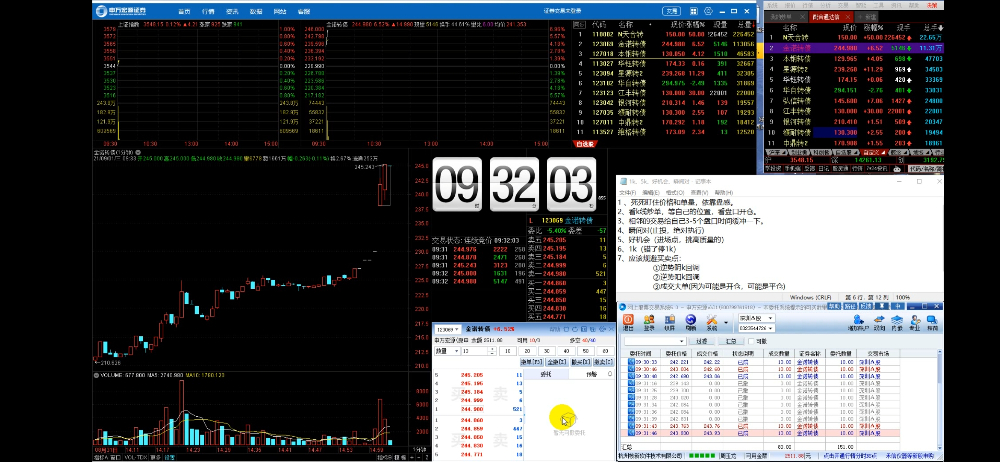Click the 撤买[X] cancel-buy button
Viewport: 1000px width, 462px height.
click(x=581, y=362)
